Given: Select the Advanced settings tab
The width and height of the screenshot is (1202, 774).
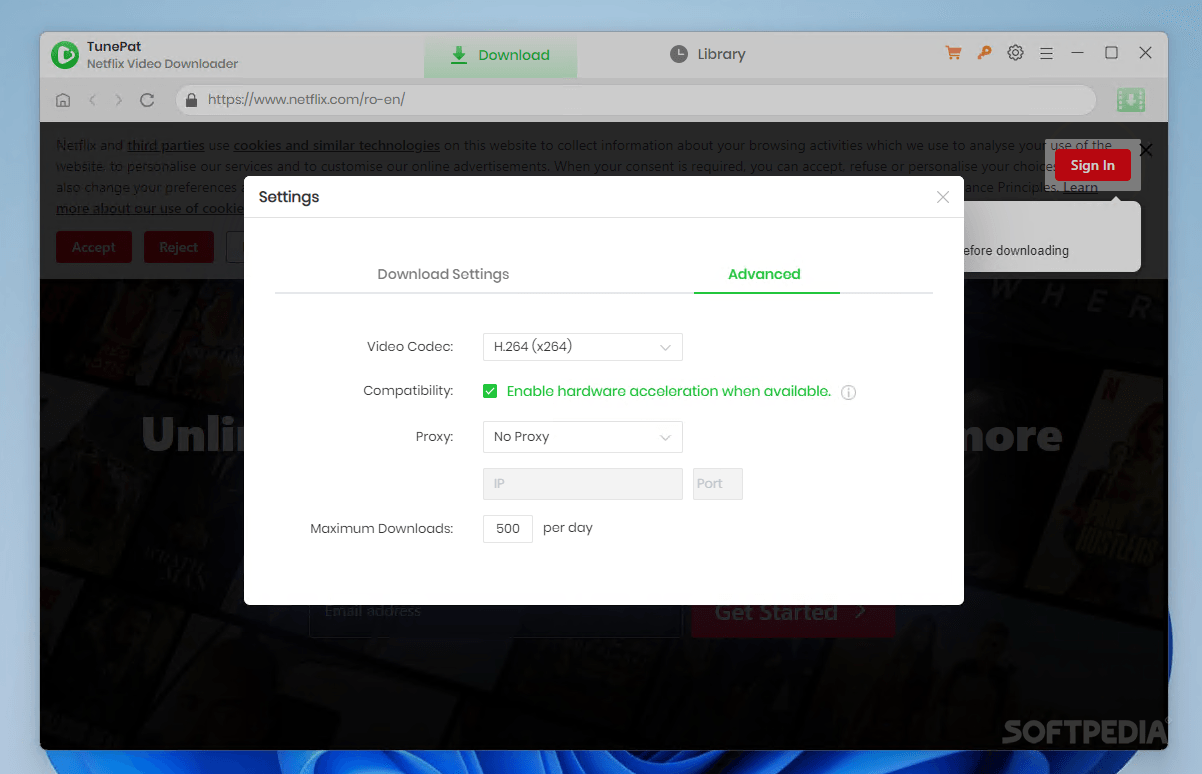Looking at the screenshot, I should 764,274.
